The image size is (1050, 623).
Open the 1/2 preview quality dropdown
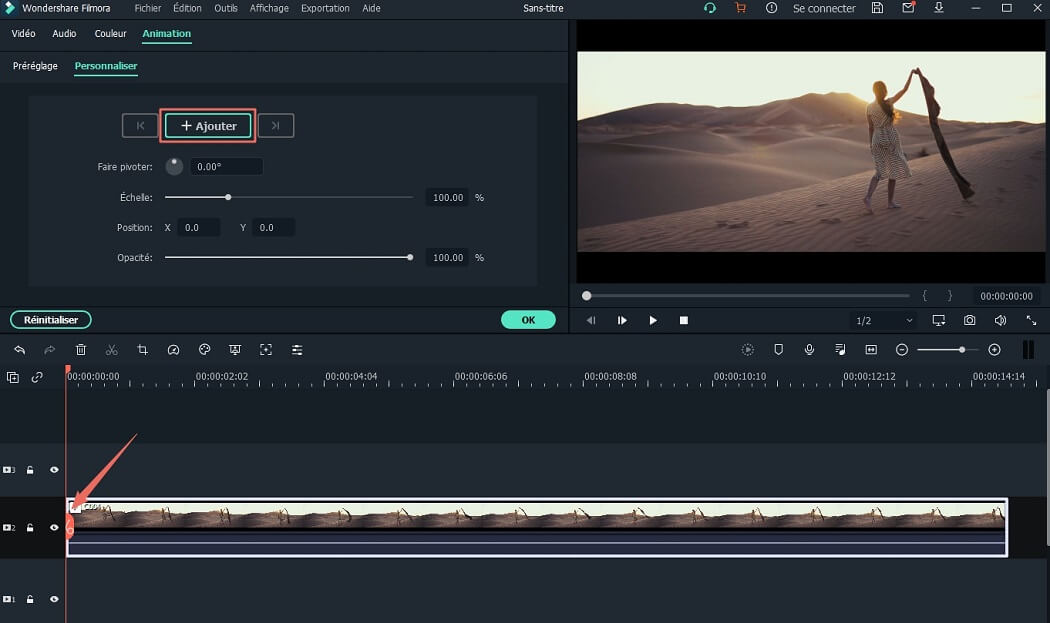[884, 321]
